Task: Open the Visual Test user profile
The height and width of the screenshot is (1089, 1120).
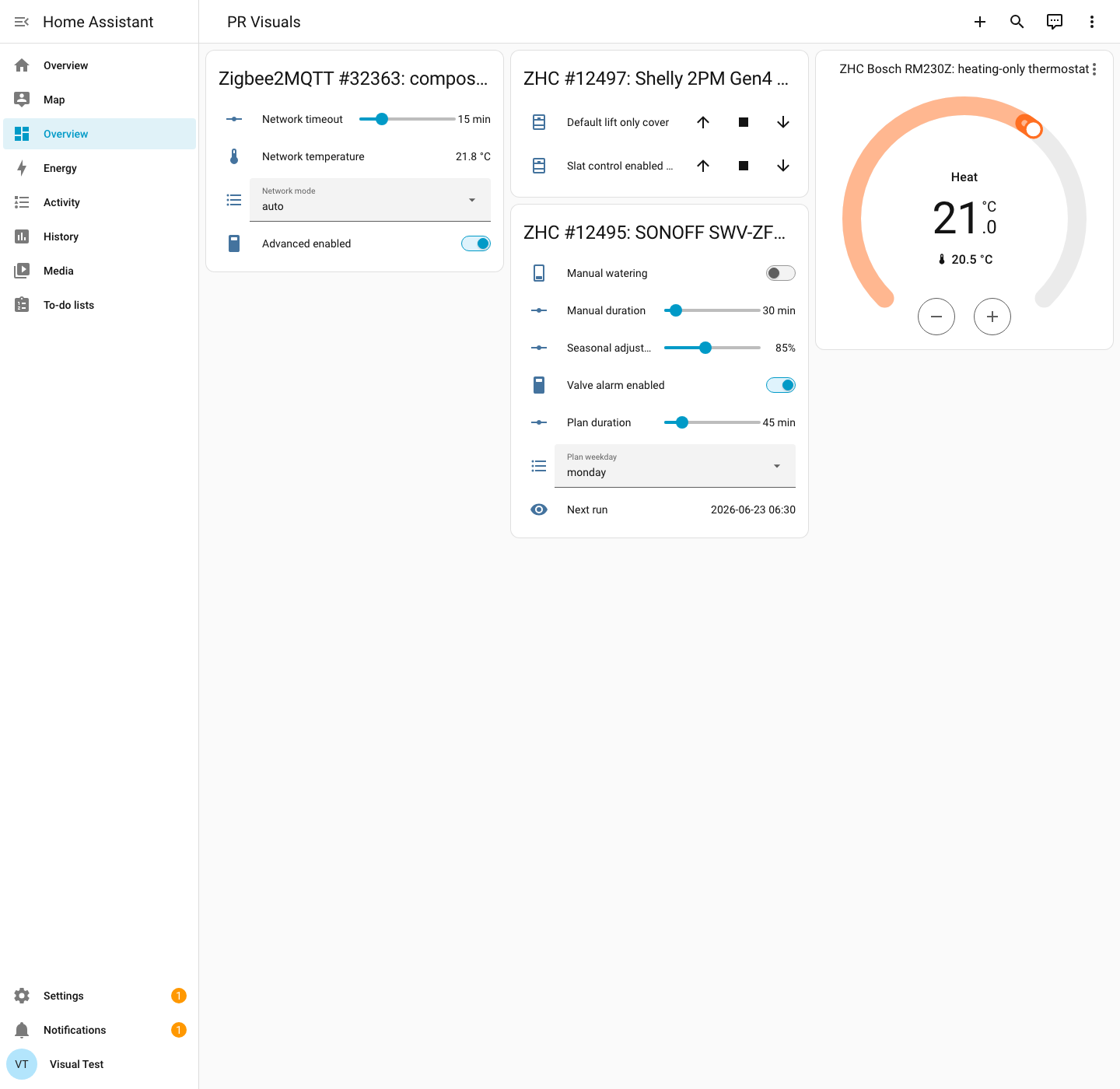Action: [x=100, y=1064]
